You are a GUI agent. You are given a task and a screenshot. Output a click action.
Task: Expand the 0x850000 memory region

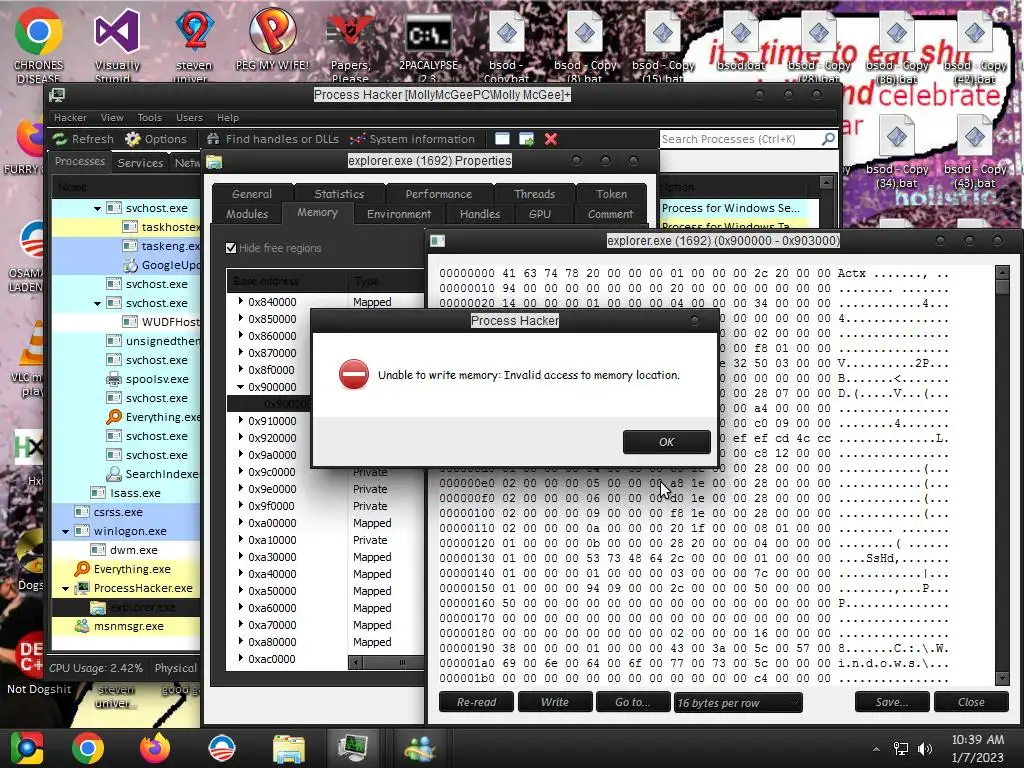(240, 318)
